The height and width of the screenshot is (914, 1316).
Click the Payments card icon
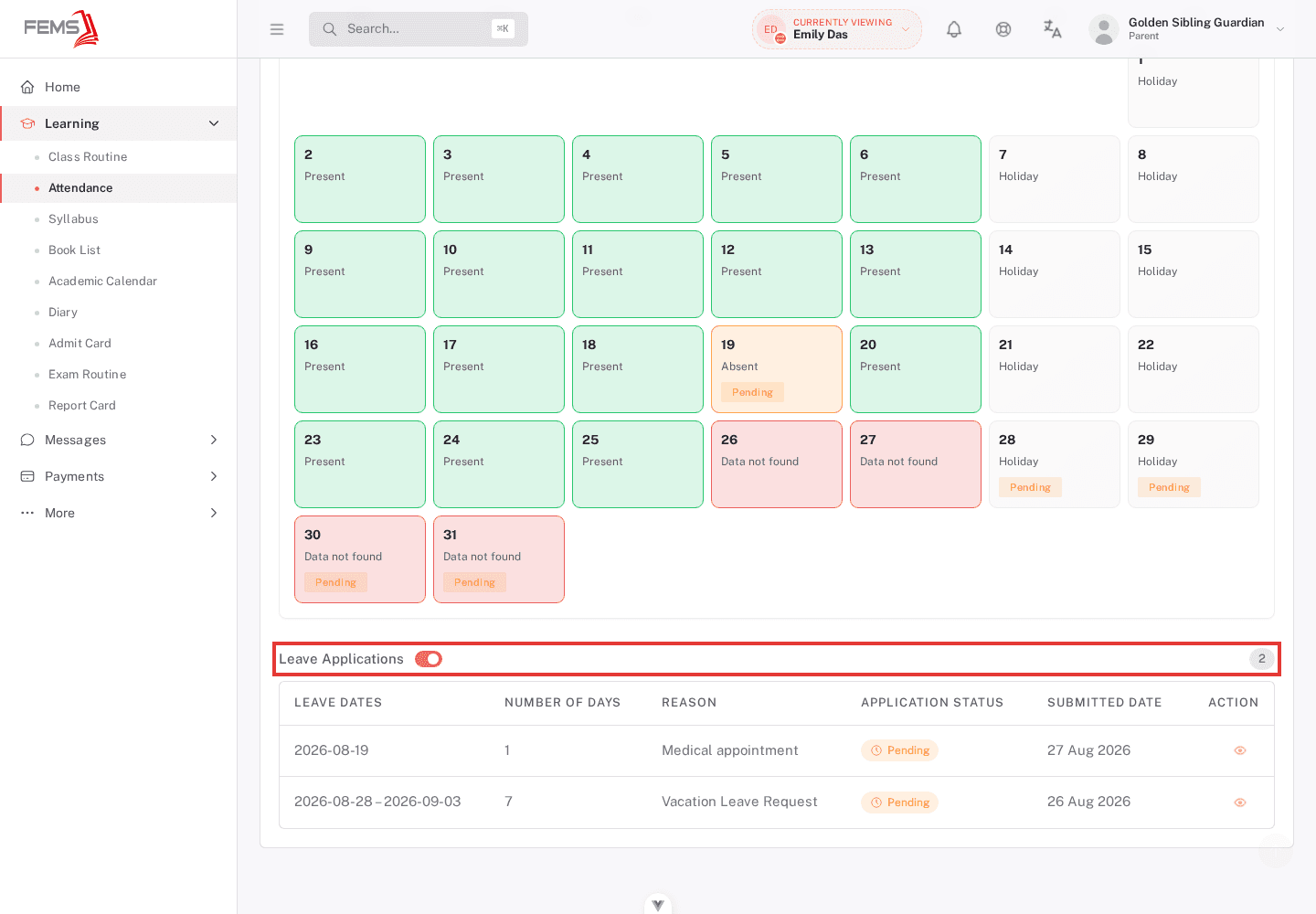point(27,476)
